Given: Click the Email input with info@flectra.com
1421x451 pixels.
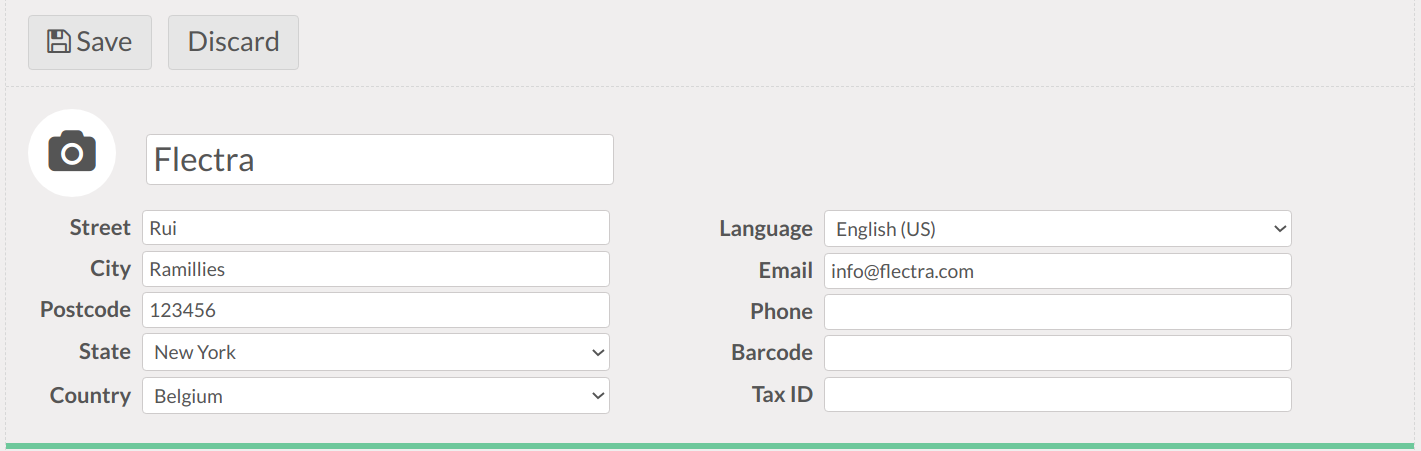Looking at the screenshot, I should 1057,271.
